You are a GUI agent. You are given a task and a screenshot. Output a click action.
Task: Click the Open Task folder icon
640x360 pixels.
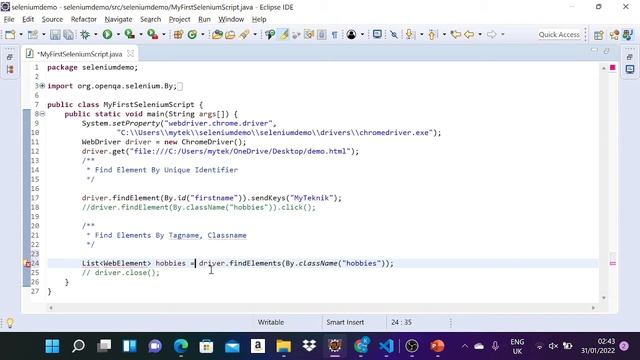point(230,35)
